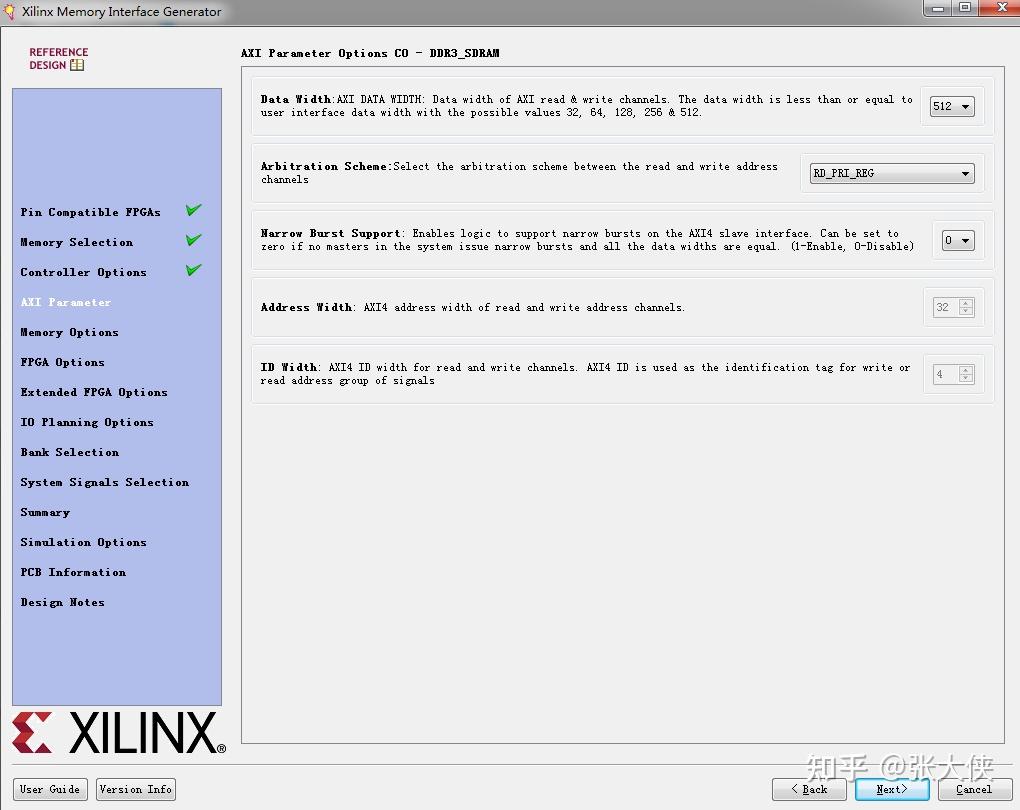
Task: Open the Bank Selection page
Action: [x=69, y=452]
